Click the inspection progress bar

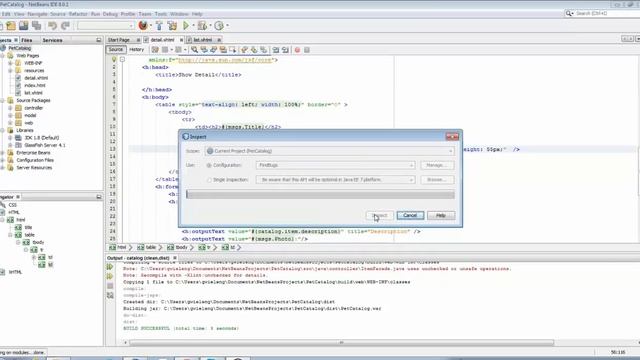point(320,195)
